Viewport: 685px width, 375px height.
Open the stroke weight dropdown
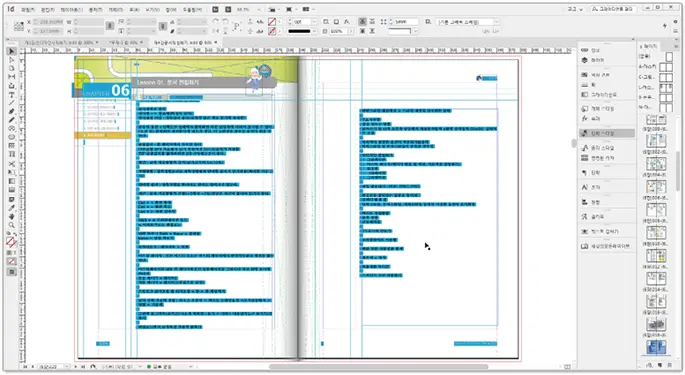314,21
